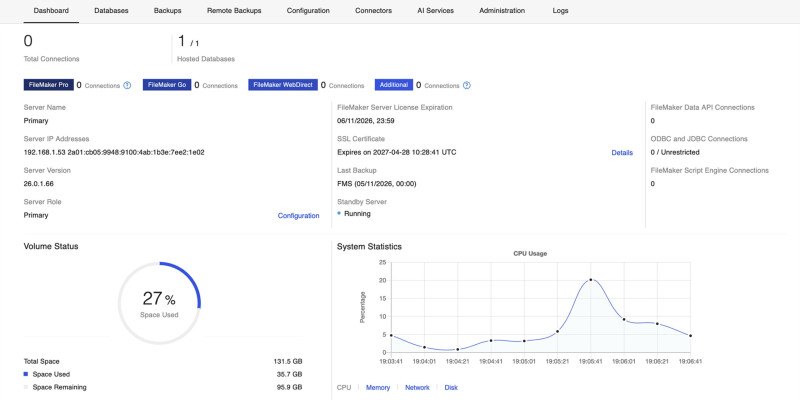Click the FileMaker WebDirect badge
This screenshot has height=400, width=800.
point(283,85)
